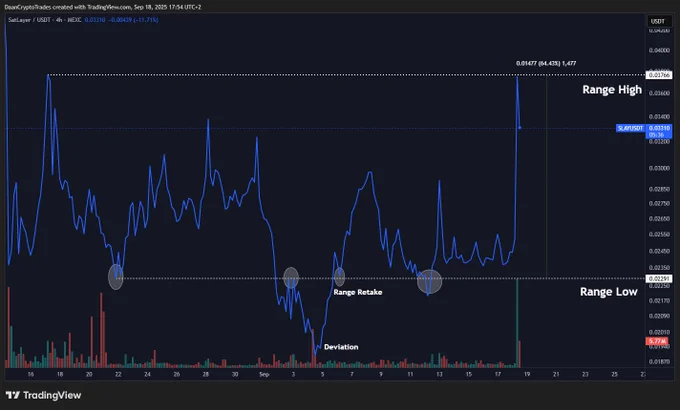Click the 0.02750 price axis label
680x410 pixels.
point(659,203)
